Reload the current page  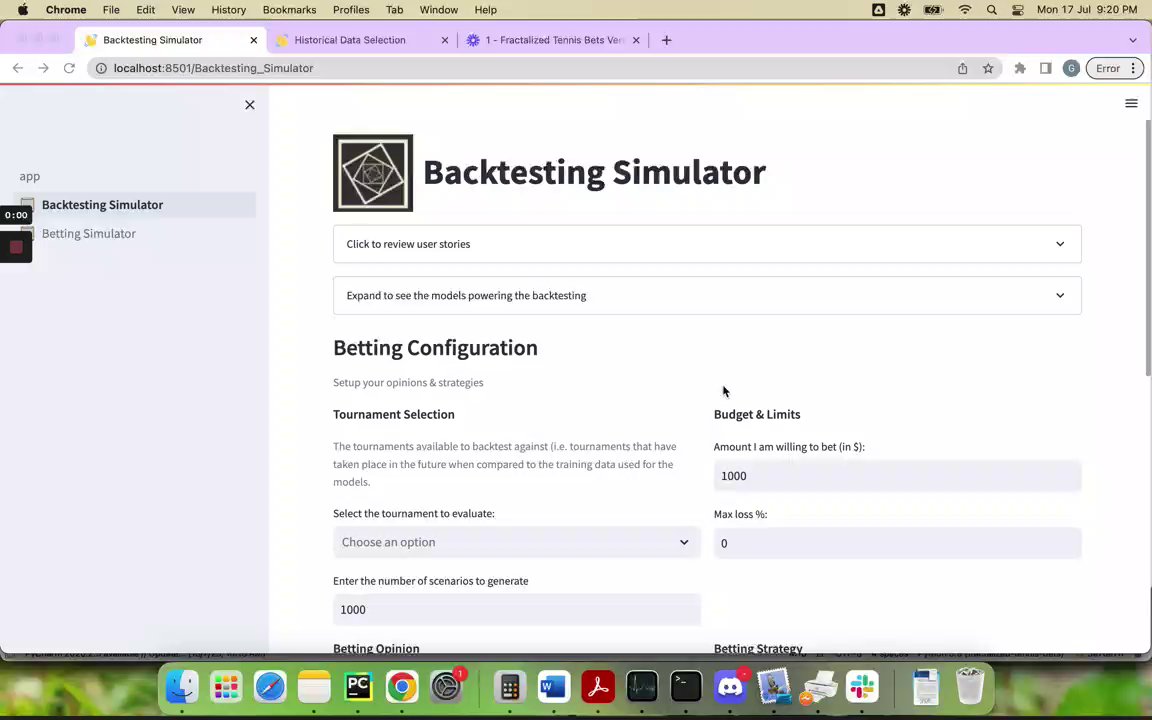click(69, 68)
